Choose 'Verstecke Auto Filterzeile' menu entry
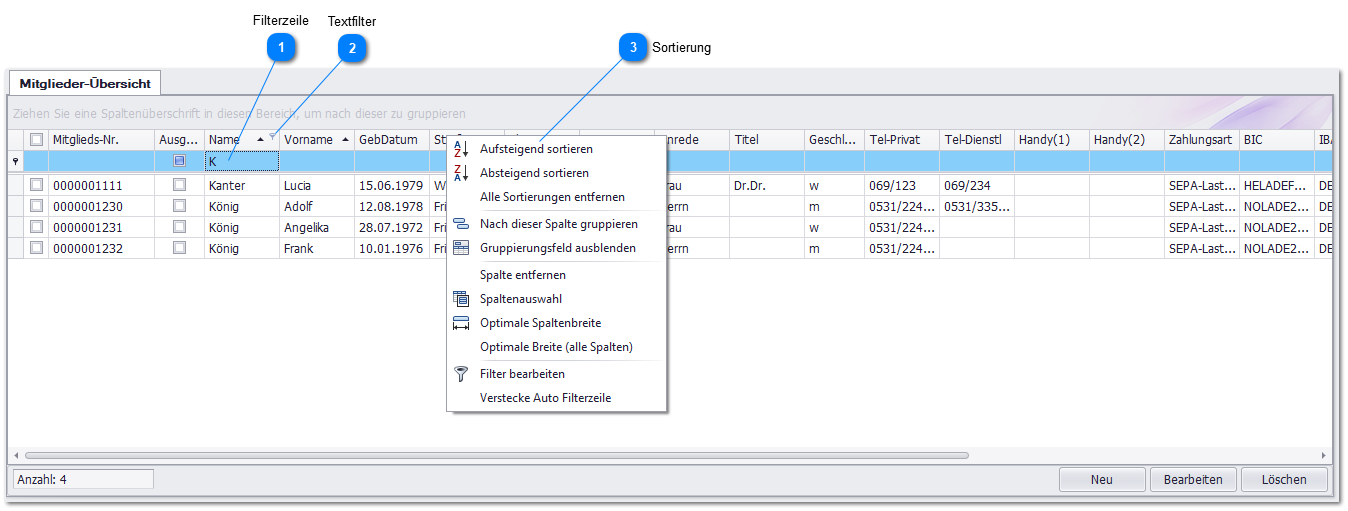This screenshot has height=511, width=1348. (545, 398)
